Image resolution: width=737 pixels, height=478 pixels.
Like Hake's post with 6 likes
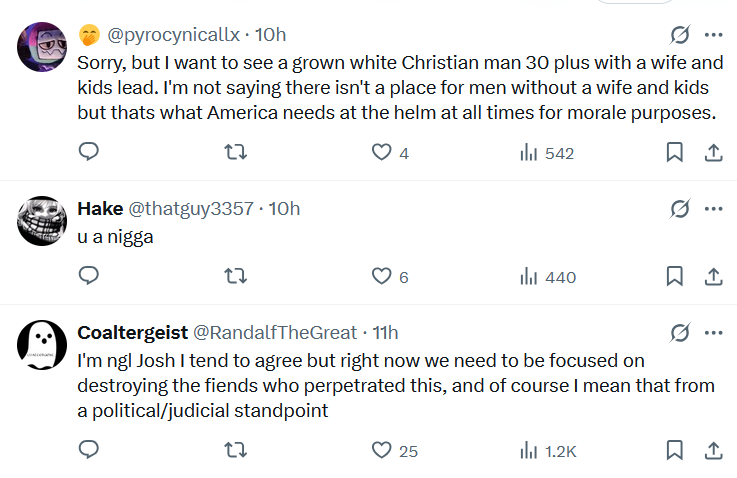click(381, 276)
